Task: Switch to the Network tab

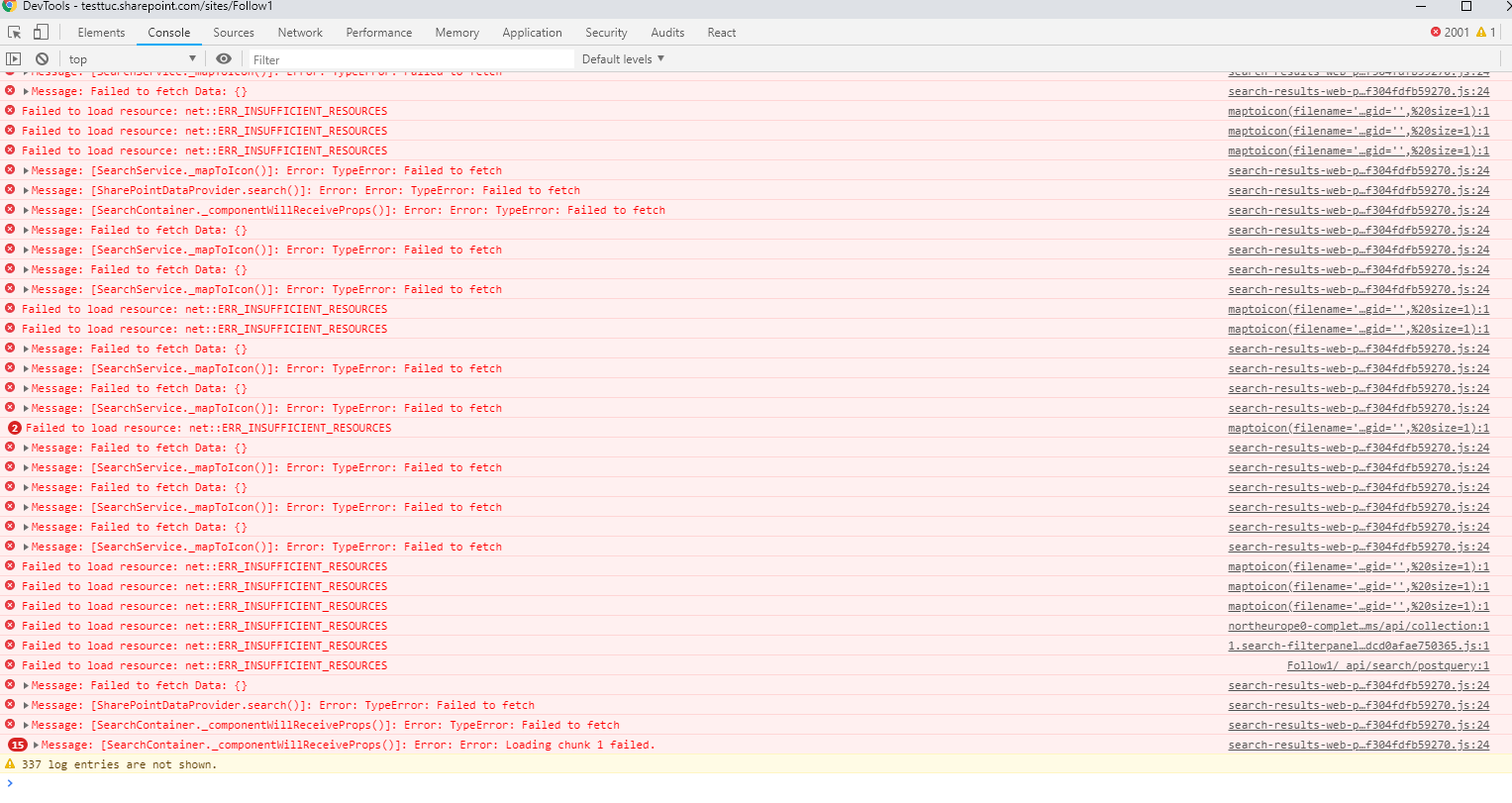Action: point(299,32)
